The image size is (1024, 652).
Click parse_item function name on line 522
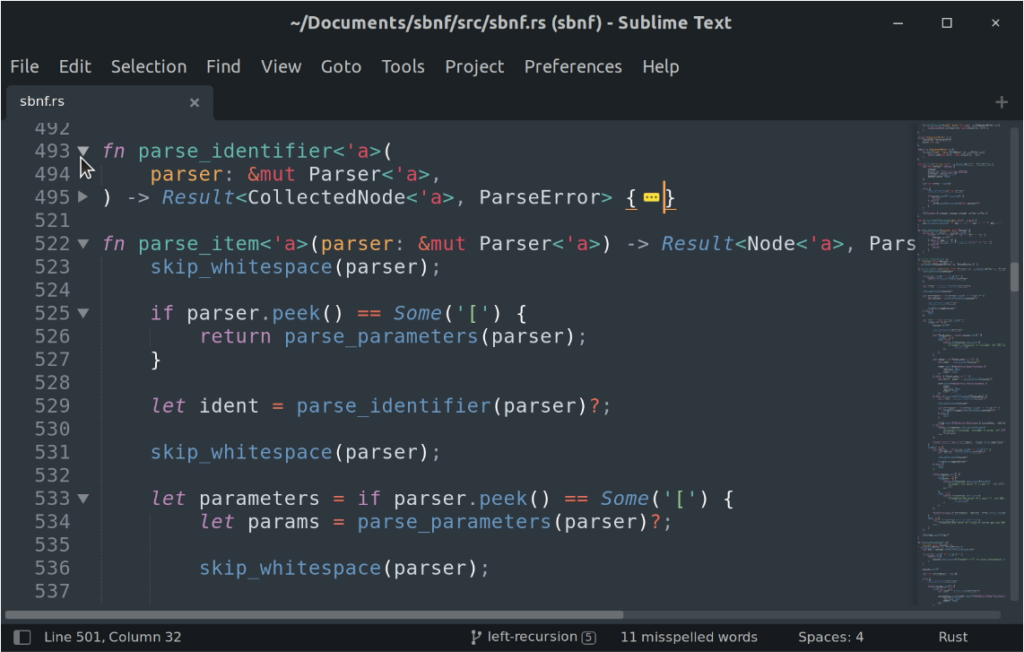pos(199,244)
